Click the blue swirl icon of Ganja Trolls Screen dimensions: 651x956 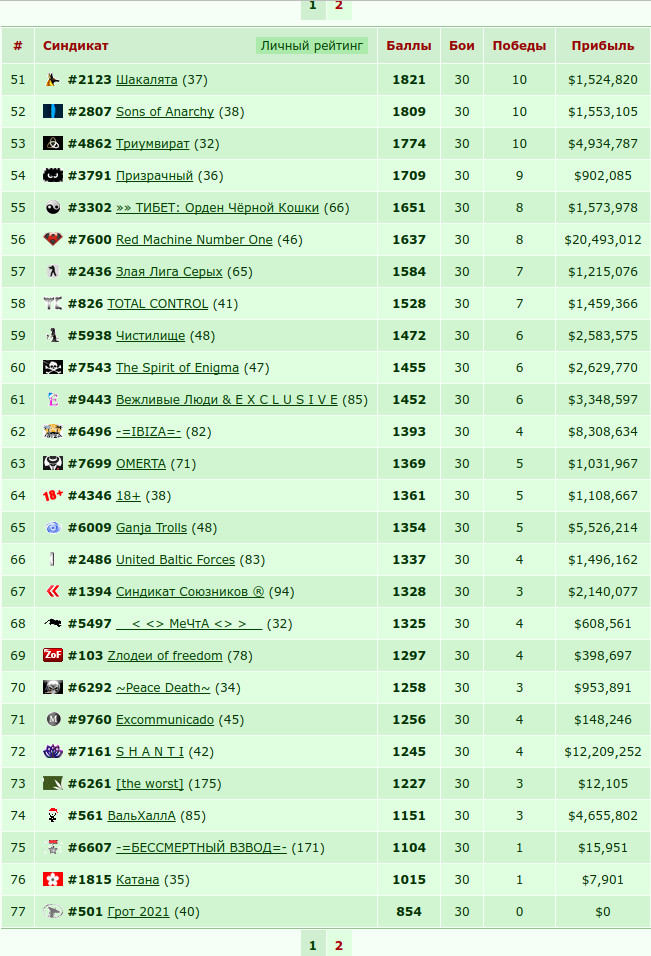pos(53,527)
